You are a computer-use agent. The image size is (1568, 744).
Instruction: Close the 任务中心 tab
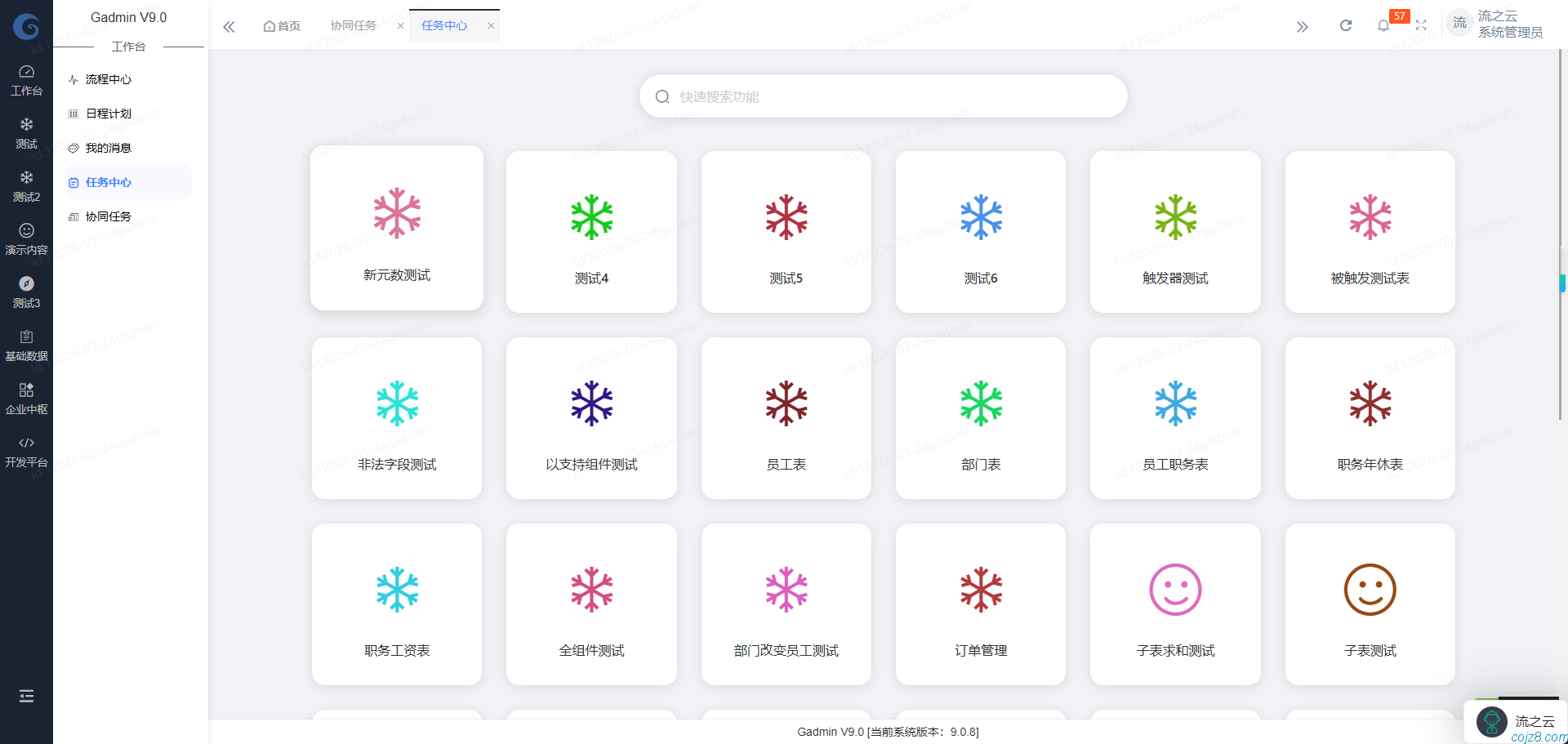click(491, 26)
